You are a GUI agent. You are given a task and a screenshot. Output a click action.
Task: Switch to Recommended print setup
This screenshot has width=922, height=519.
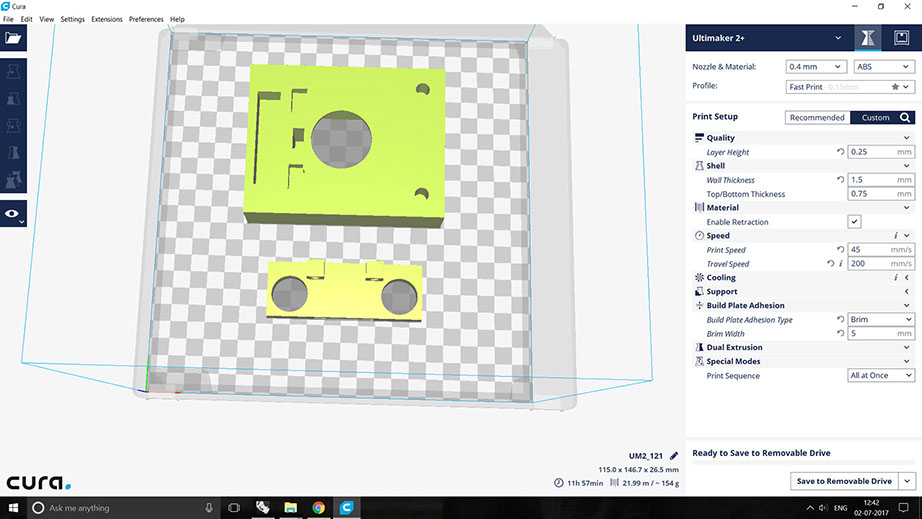click(817, 118)
